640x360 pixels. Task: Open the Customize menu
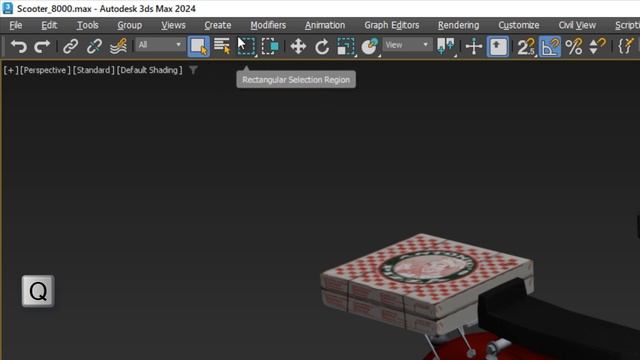(x=518, y=25)
